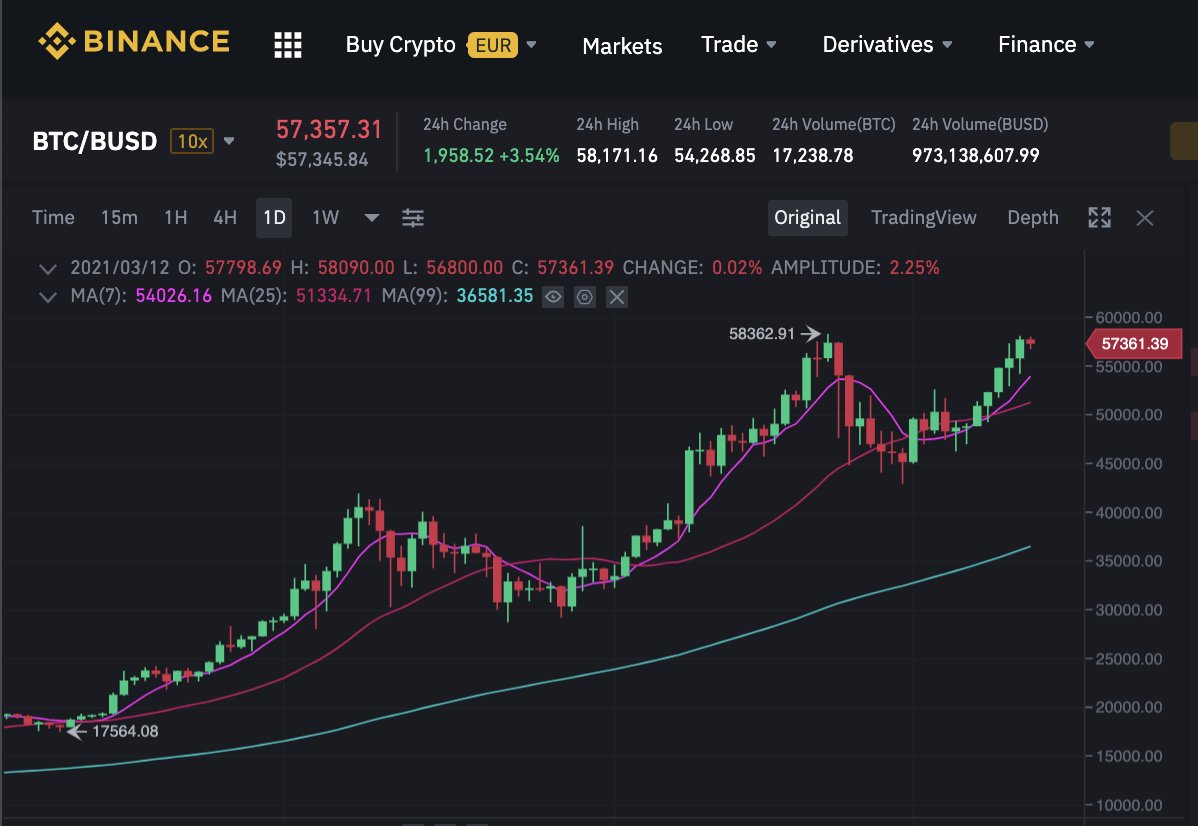1198x826 pixels.
Task: Click 24h Low value 54,268.85
Action: (714, 156)
